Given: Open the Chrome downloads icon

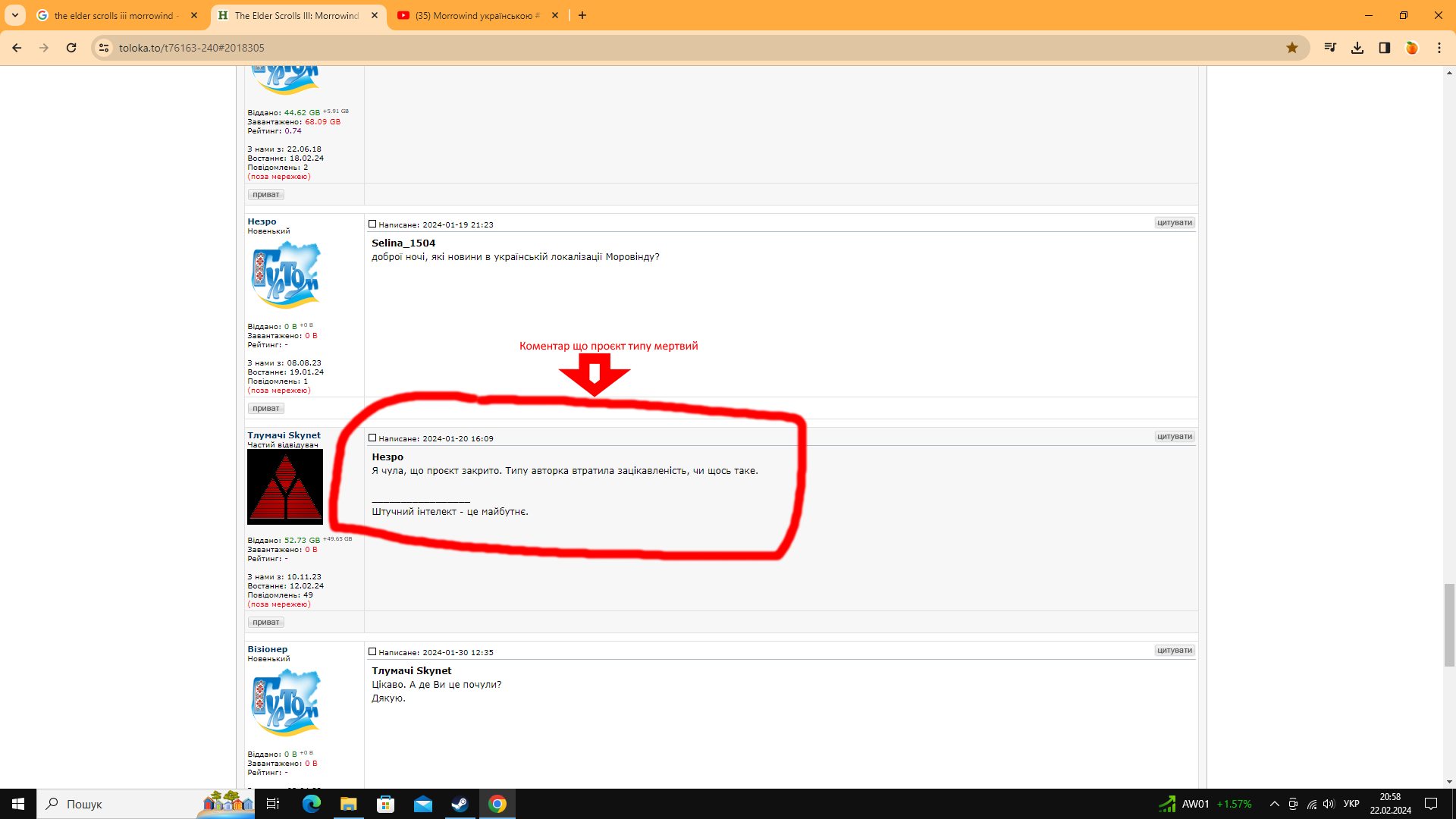Looking at the screenshot, I should click(x=1357, y=48).
